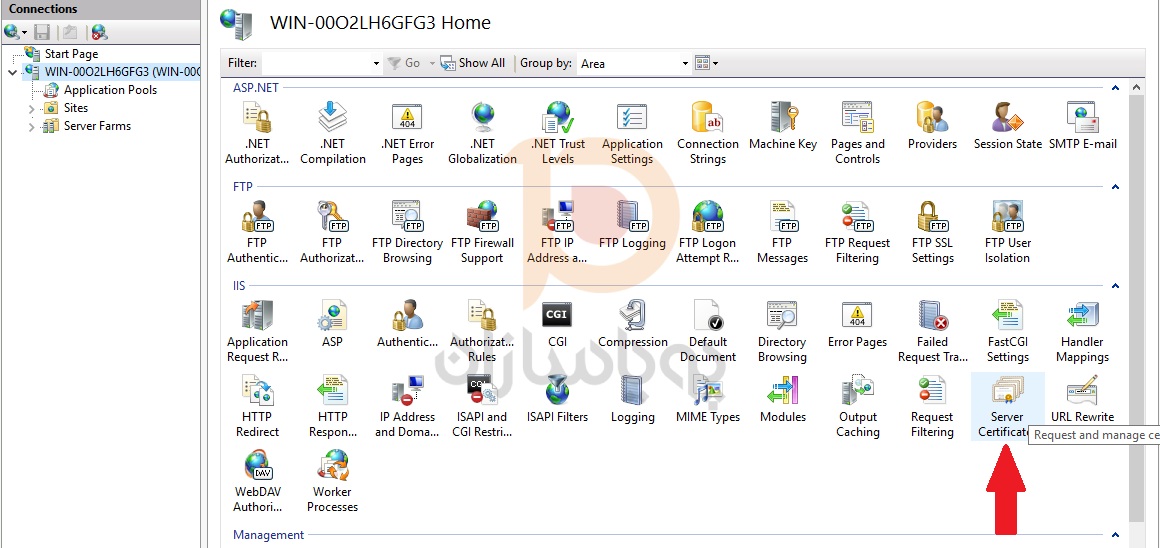Select Start Page in Connections tree

pos(71,54)
